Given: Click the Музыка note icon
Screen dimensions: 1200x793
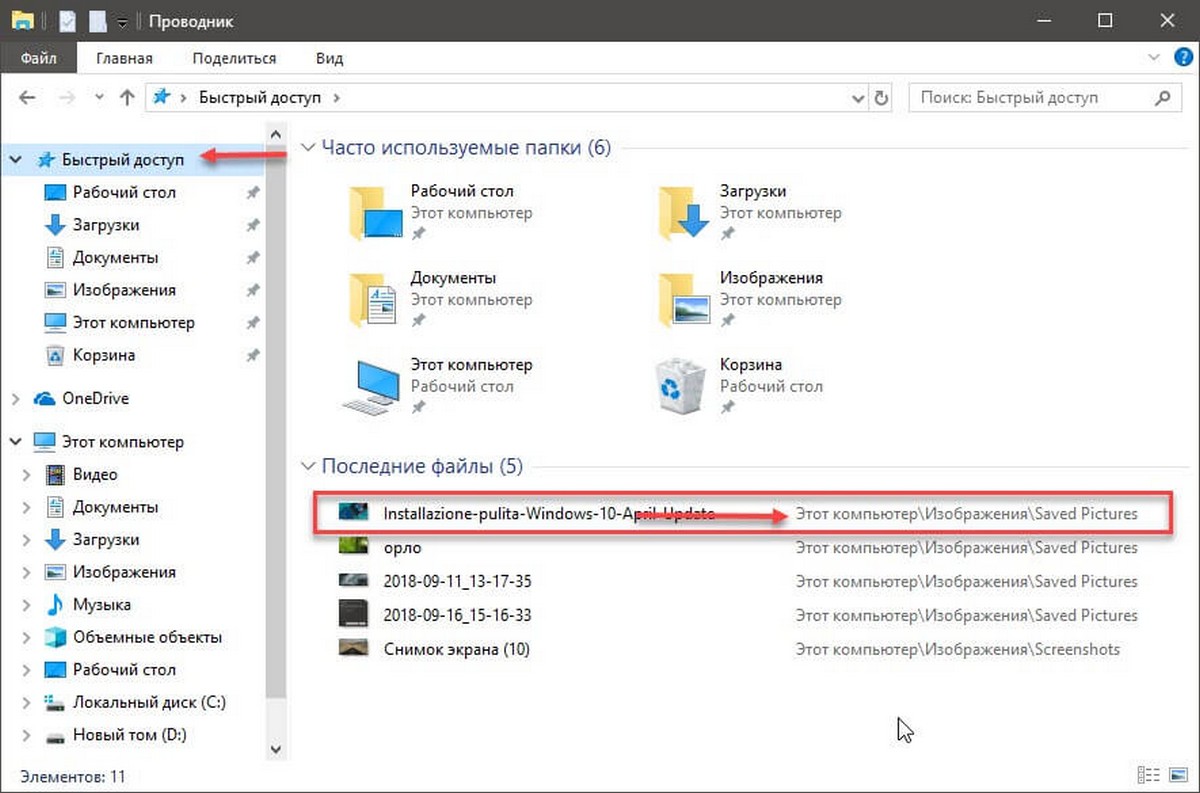Looking at the screenshot, I should [56, 605].
